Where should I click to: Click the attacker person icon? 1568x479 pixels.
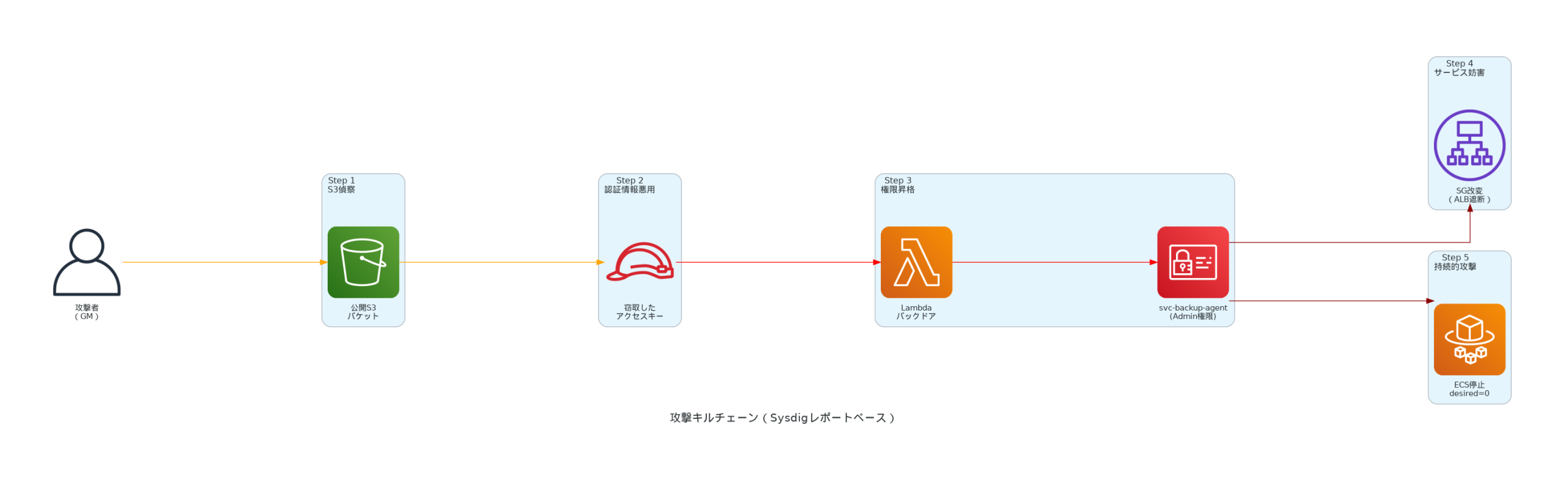[86, 262]
